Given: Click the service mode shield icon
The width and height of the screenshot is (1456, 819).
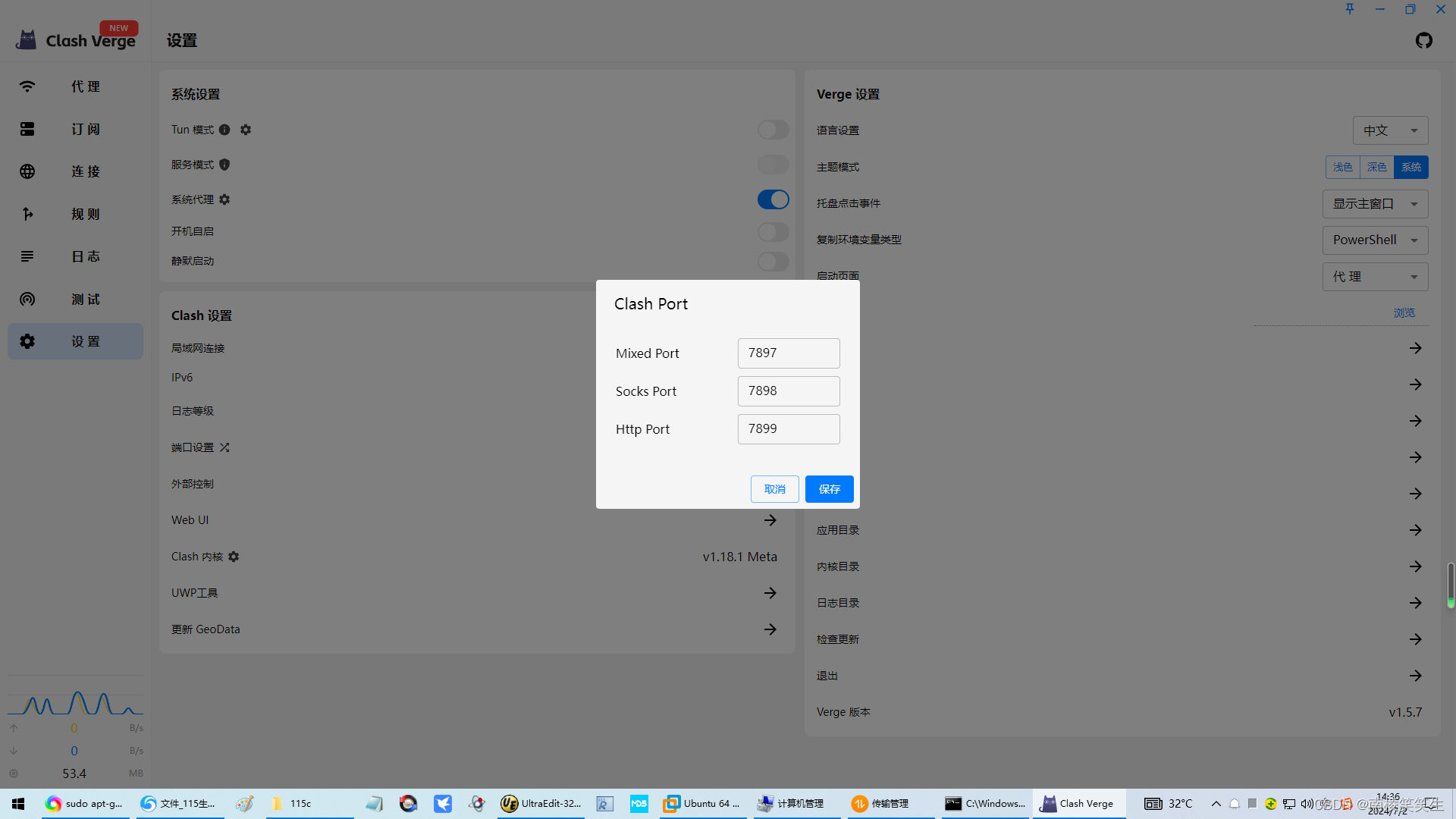Looking at the screenshot, I should (224, 165).
